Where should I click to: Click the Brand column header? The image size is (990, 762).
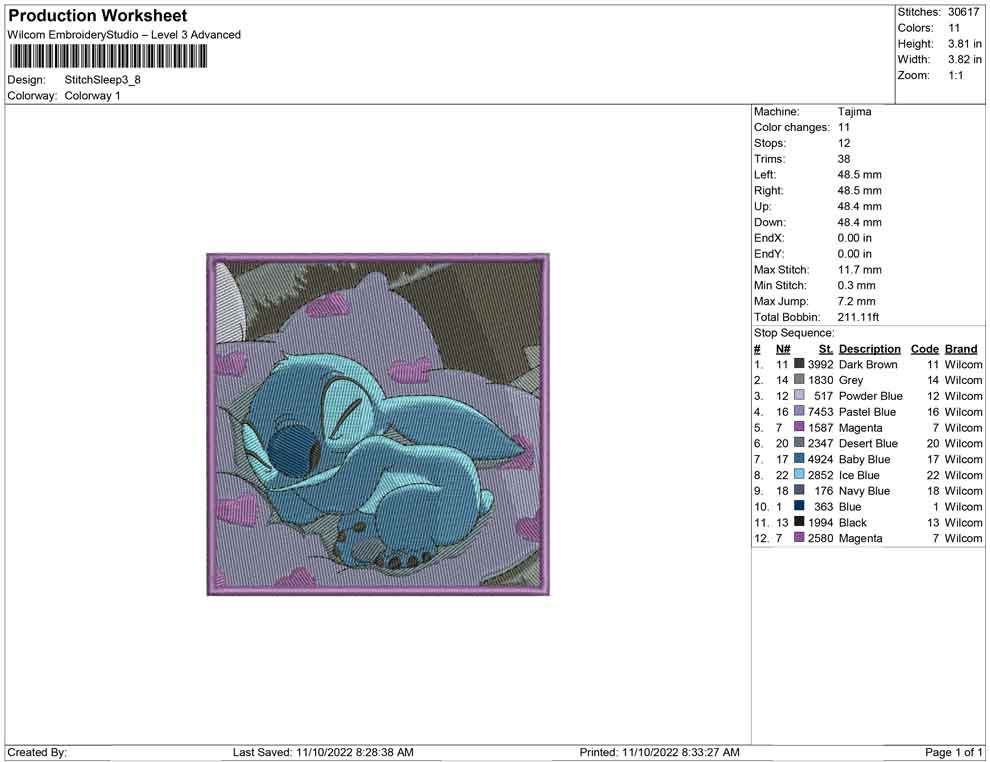(961, 349)
